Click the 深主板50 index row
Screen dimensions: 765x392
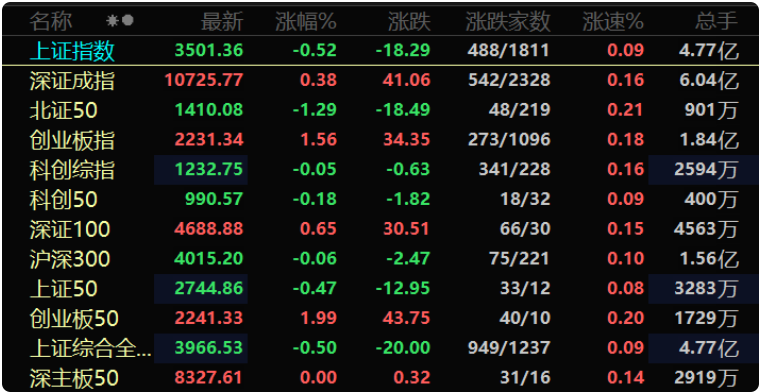pyautogui.click(x=381, y=377)
